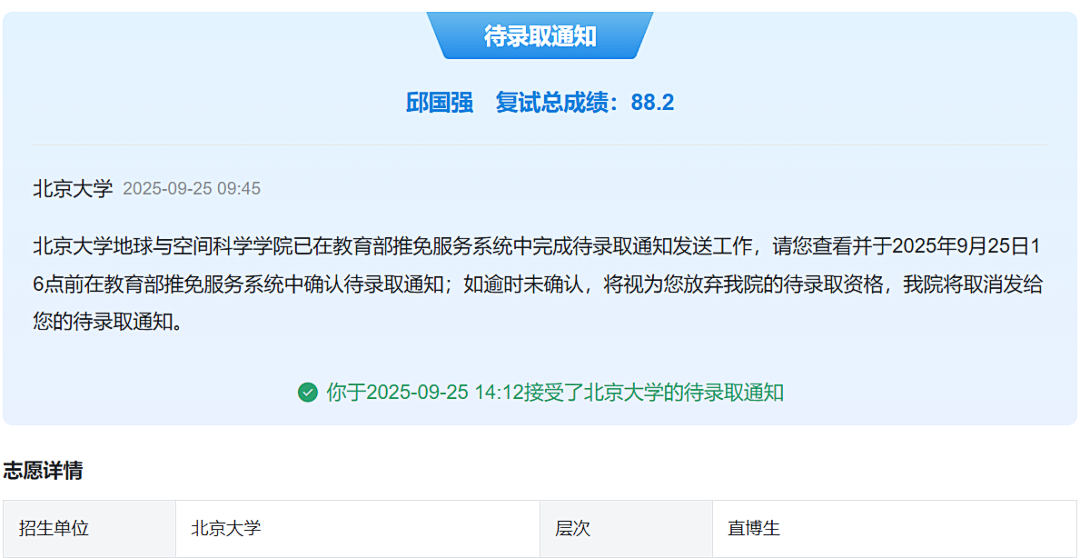Select the applicant name 邱国强

439,102
